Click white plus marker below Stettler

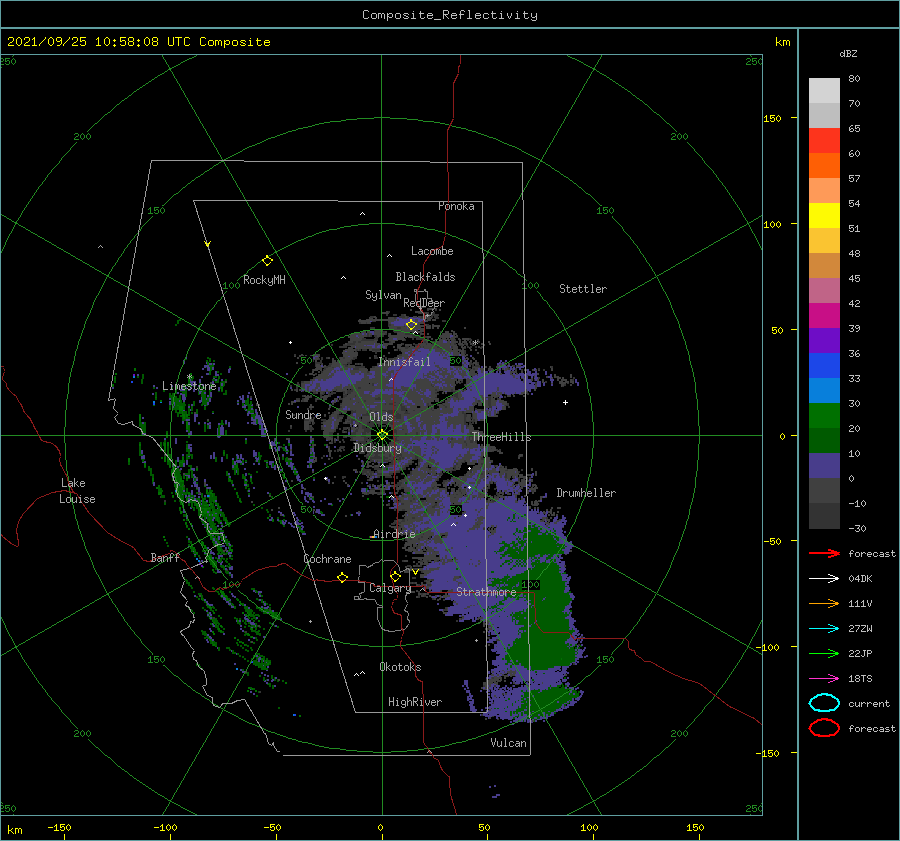click(565, 402)
